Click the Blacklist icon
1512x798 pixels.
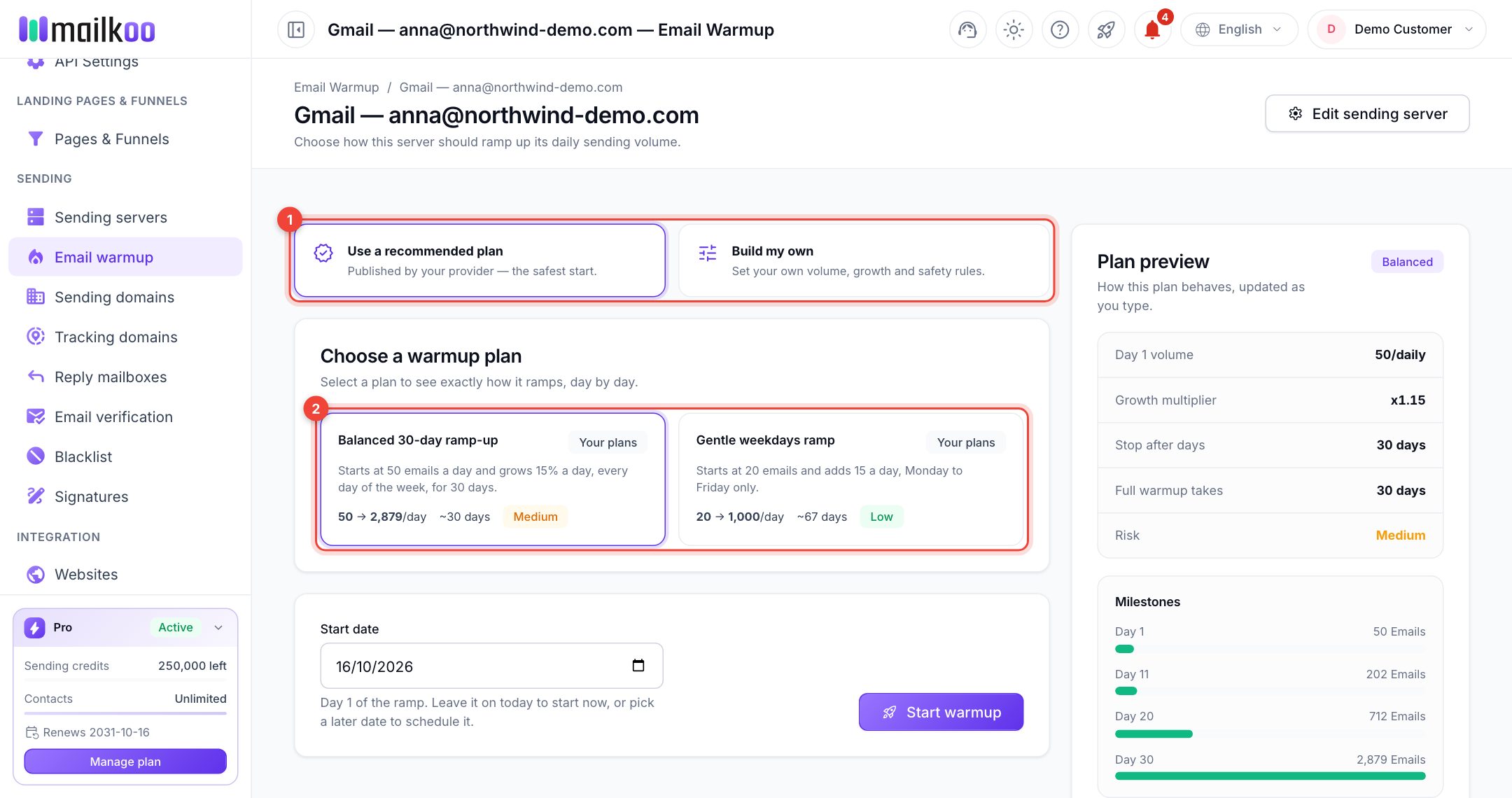[35, 456]
